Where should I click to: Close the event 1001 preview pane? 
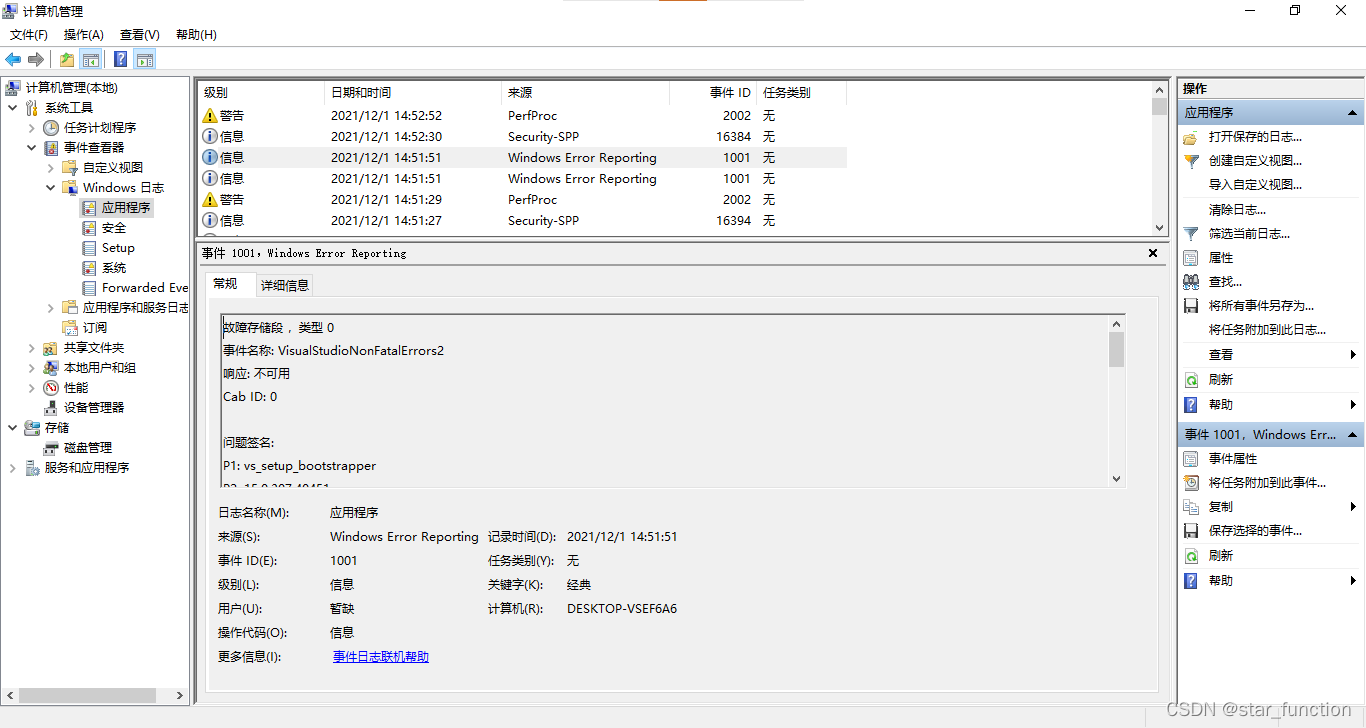(1153, 253)
